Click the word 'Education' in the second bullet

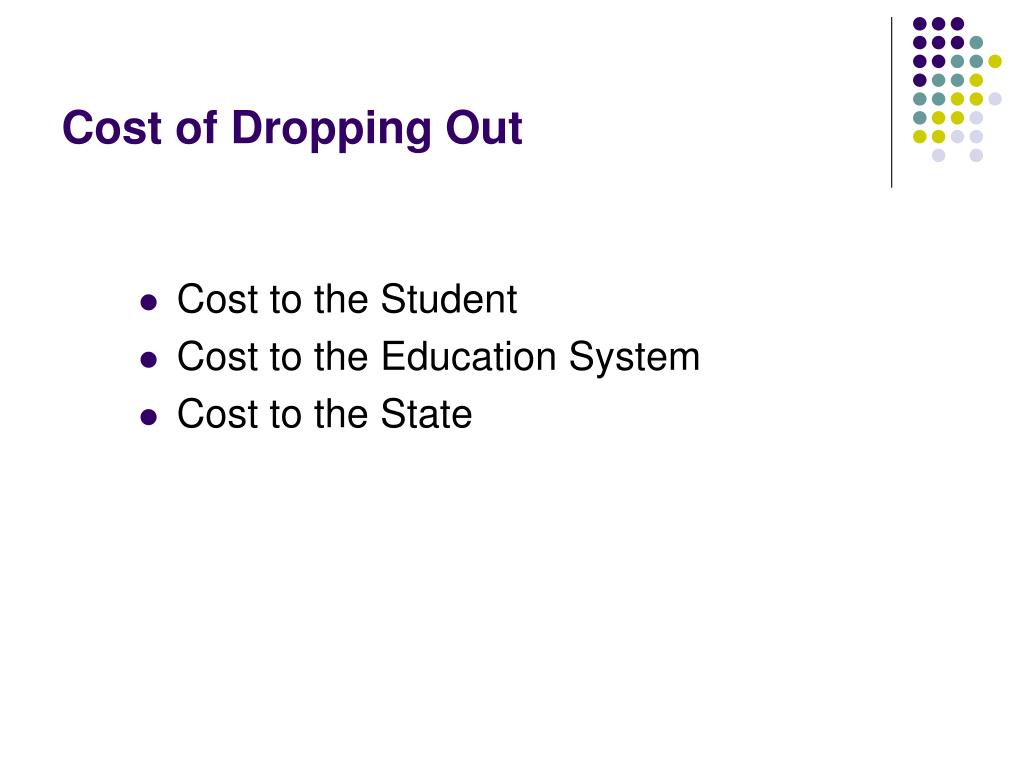point(468,357)
